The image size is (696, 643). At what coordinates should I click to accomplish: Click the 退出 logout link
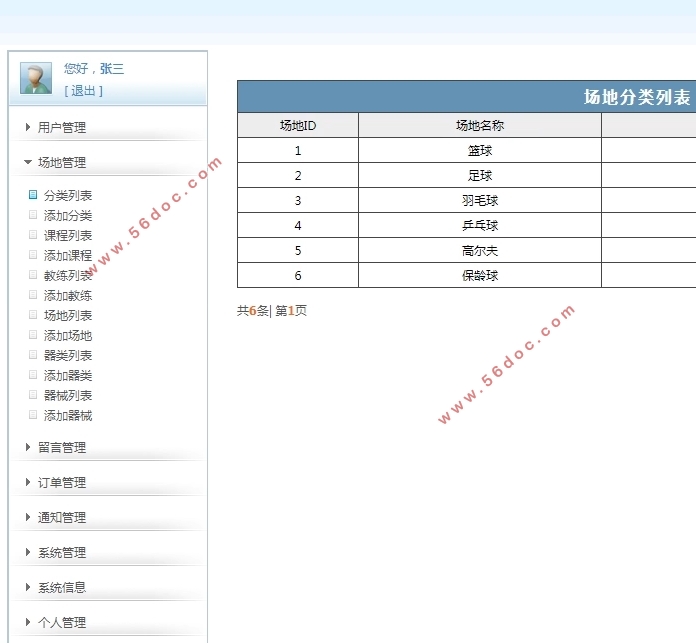coord(83,91)
